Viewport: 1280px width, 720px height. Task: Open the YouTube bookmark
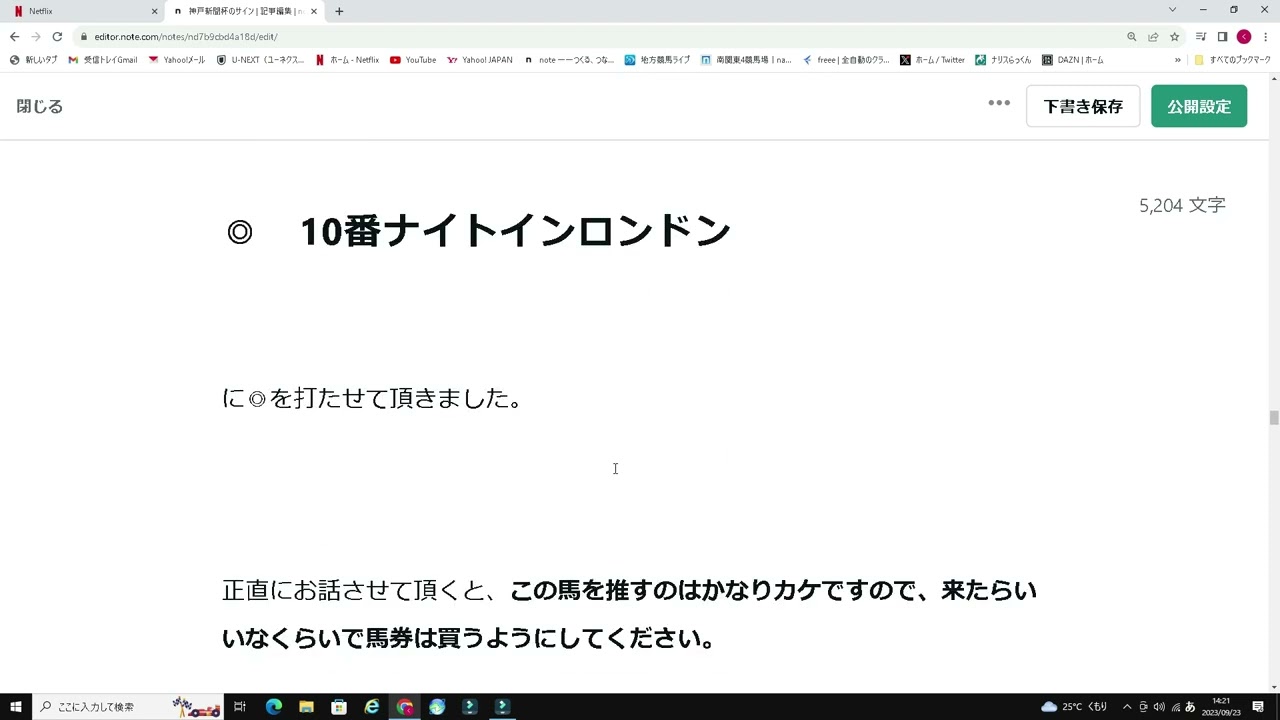pyautogui.click(x=413, y=59)
